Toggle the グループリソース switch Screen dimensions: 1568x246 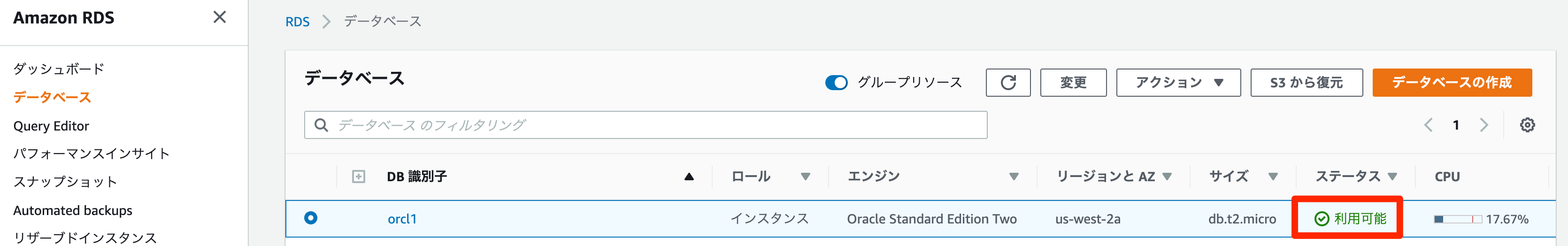tap(836, 83)
